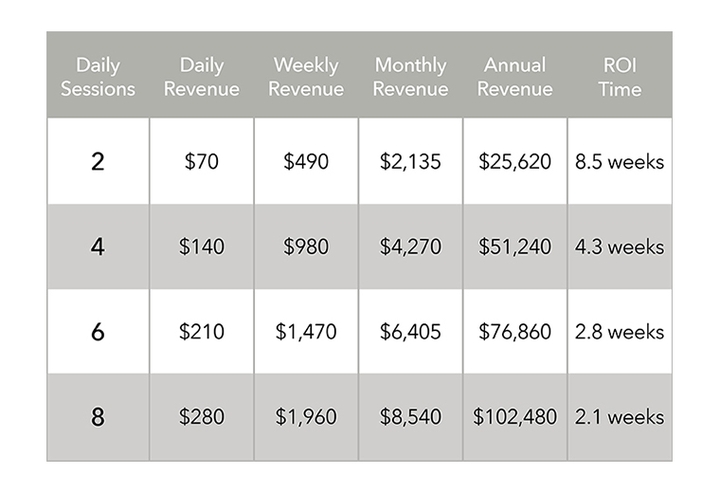Select the $70 daily revenue cell
This screenshot has width=720, height=493.
click(202, 161)
